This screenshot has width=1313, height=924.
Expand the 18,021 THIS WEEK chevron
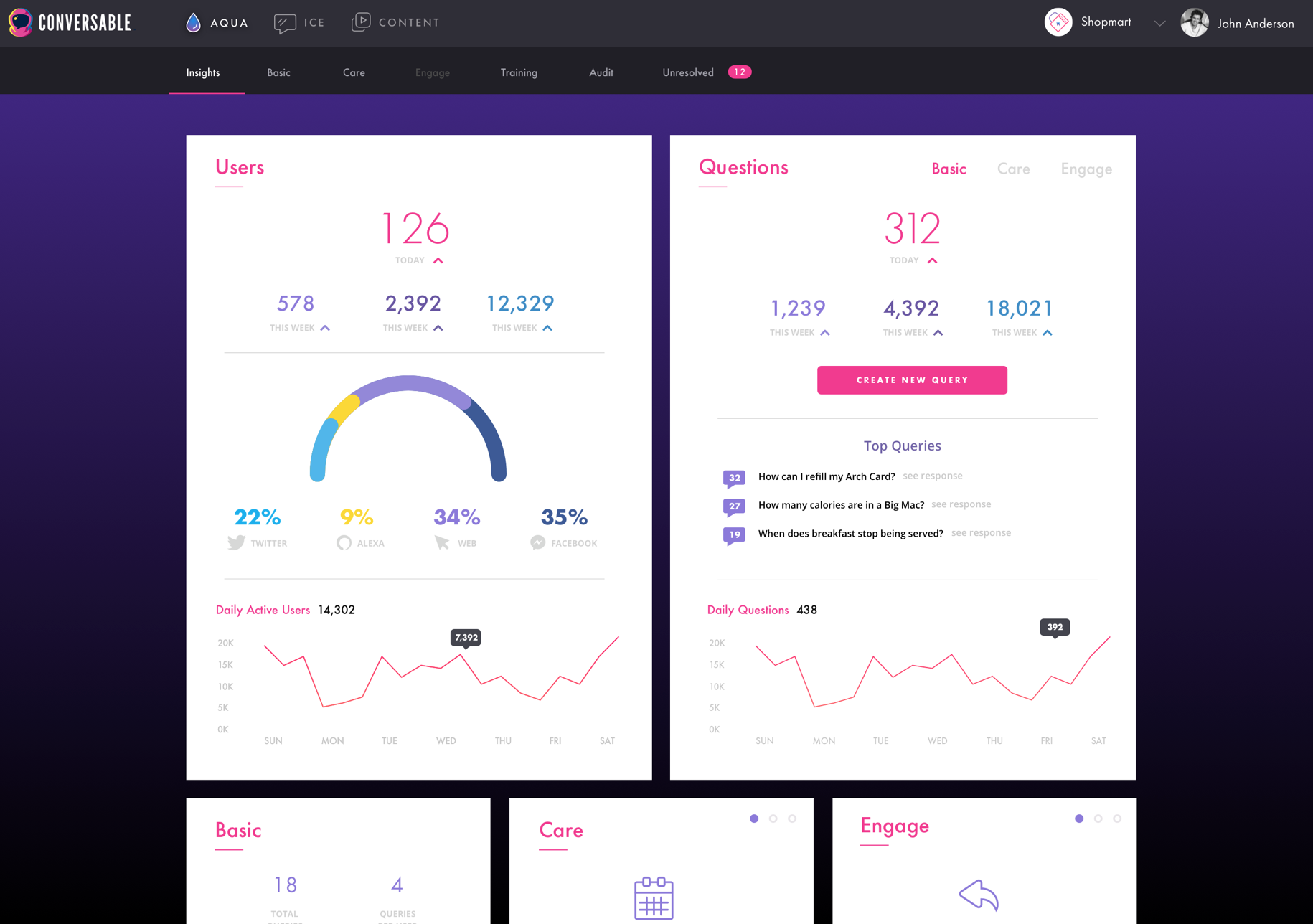1048,333
